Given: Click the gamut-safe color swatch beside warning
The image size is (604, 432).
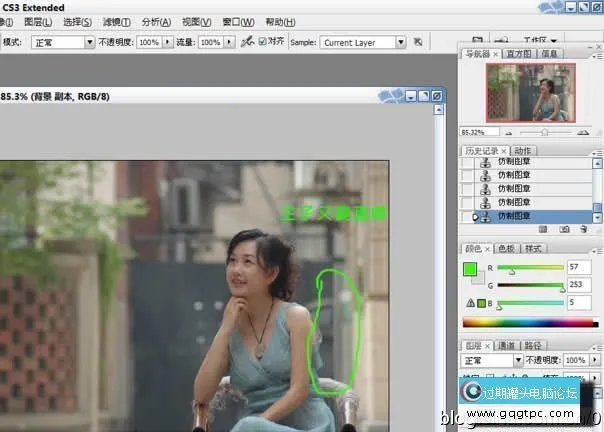Looking at the screenshot, I should tap(482, 303).
